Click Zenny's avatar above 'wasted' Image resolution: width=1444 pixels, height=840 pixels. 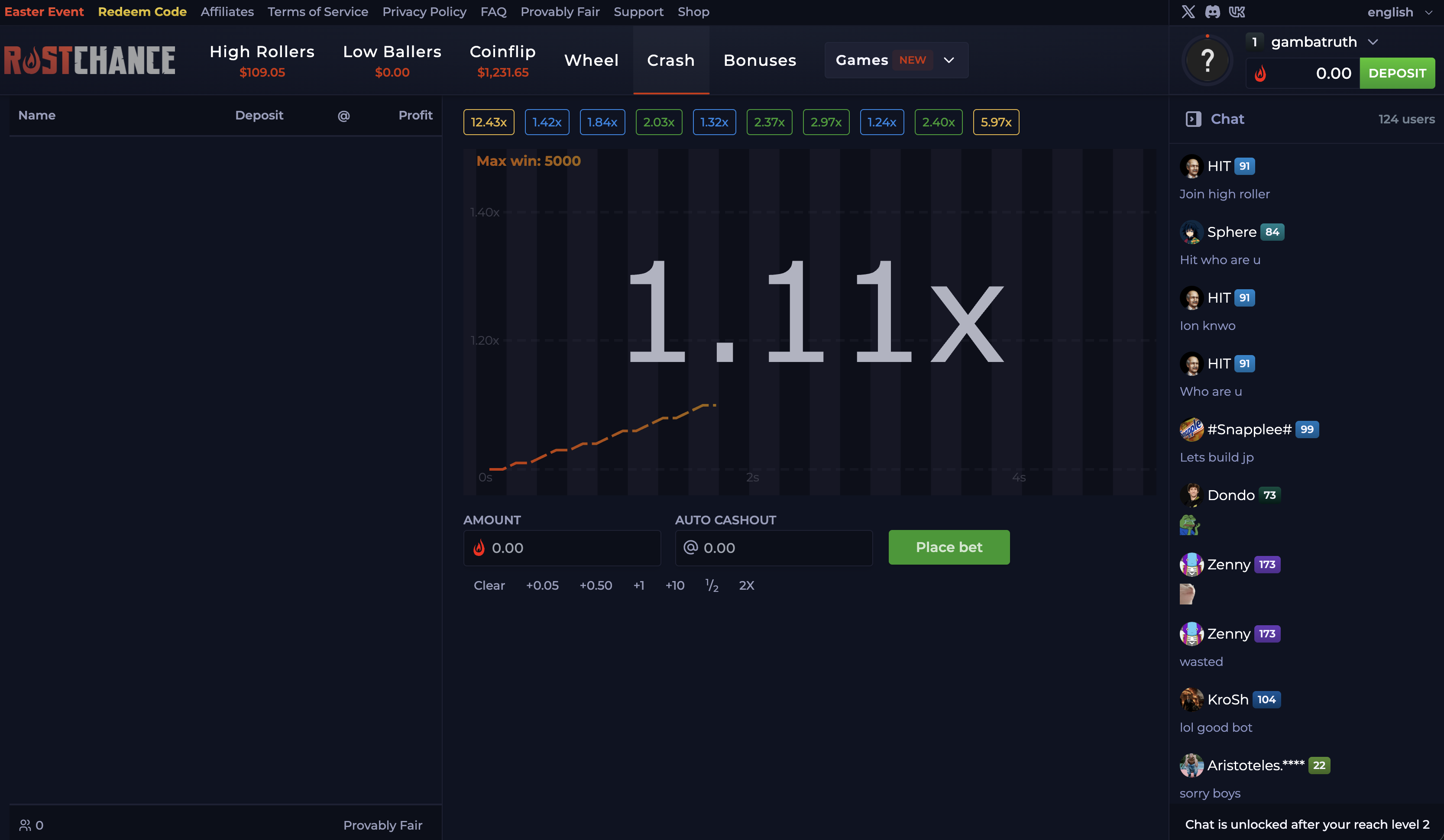pos(1191,634)
